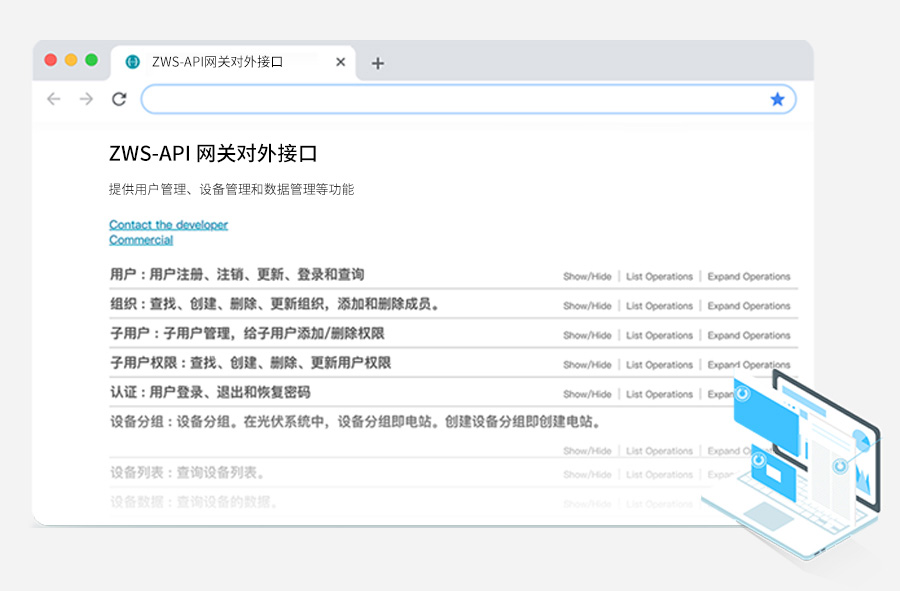
Task: Click the yellow window minimize dot
Action: (71, 60)
